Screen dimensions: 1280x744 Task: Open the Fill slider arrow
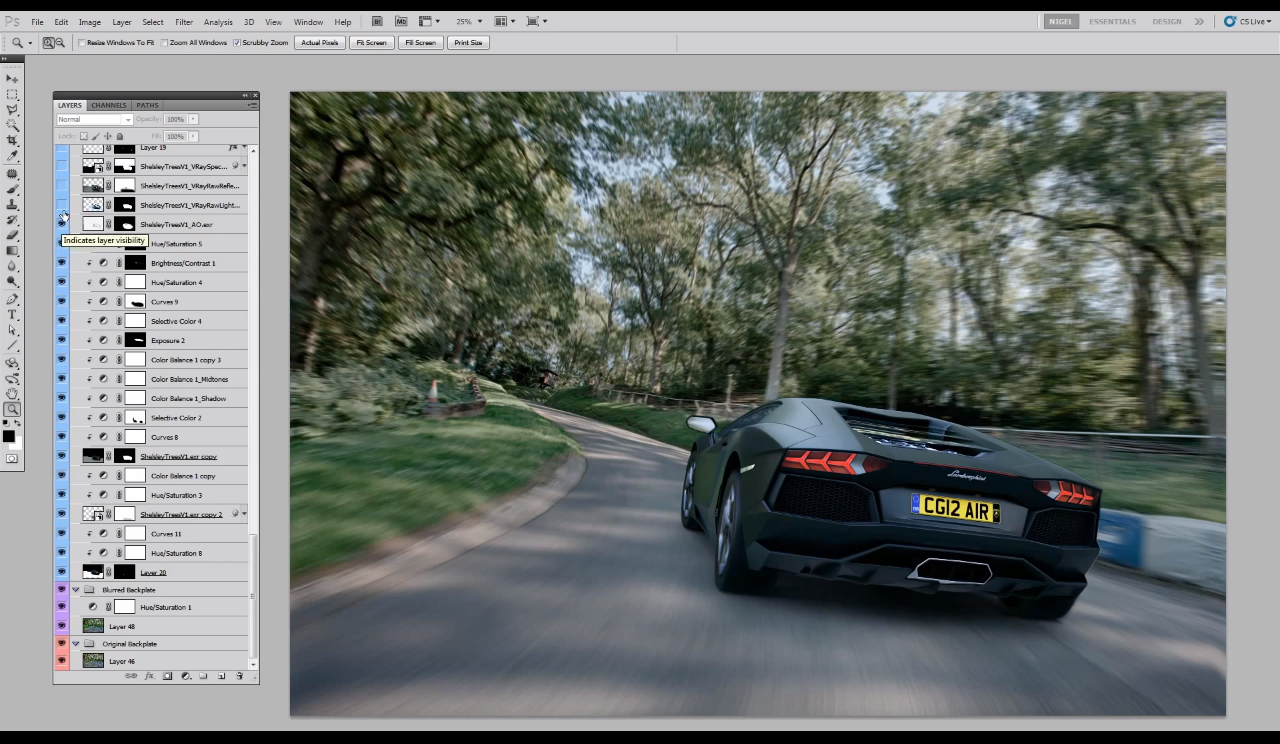(193, 136)
